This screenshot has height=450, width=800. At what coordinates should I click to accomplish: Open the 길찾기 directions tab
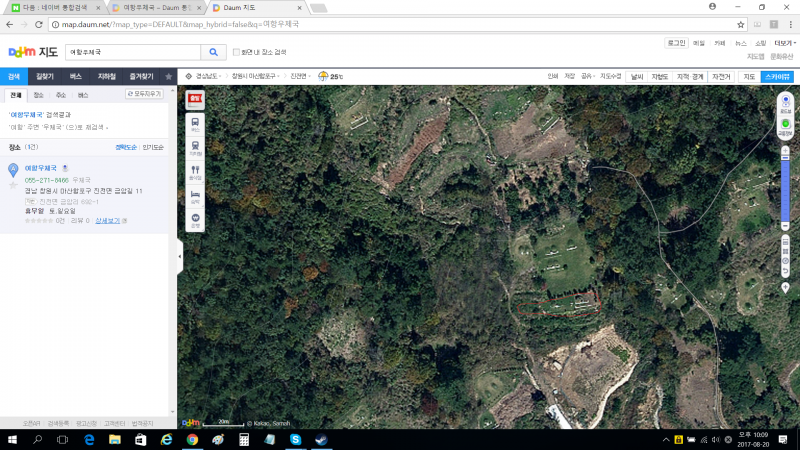coord(45,76)
